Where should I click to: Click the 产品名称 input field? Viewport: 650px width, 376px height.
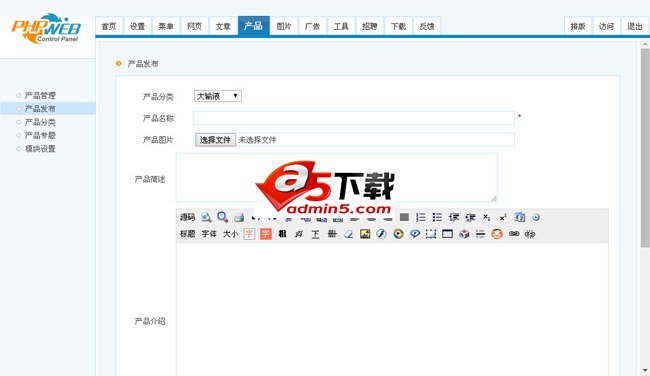click(x=354, y=118)
